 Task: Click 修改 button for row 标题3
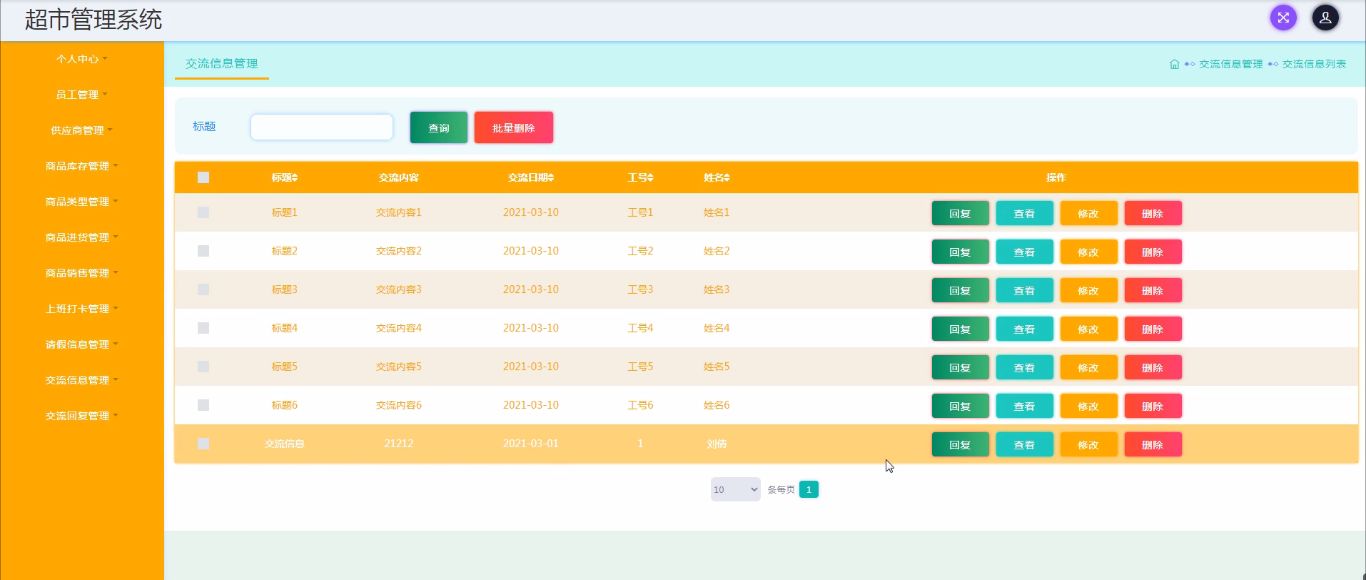1088,290
